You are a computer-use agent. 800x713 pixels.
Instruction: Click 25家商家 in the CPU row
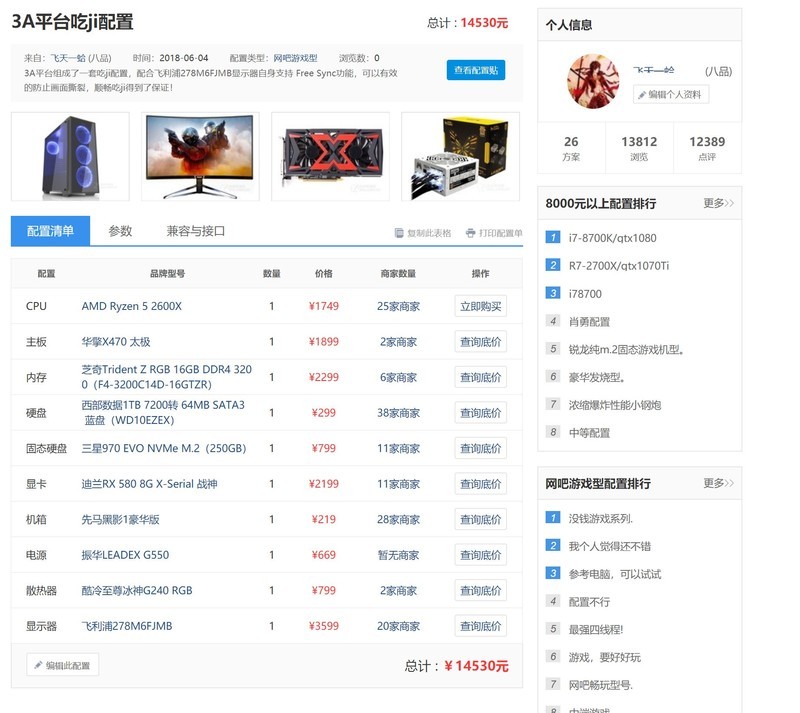point(398,306)
